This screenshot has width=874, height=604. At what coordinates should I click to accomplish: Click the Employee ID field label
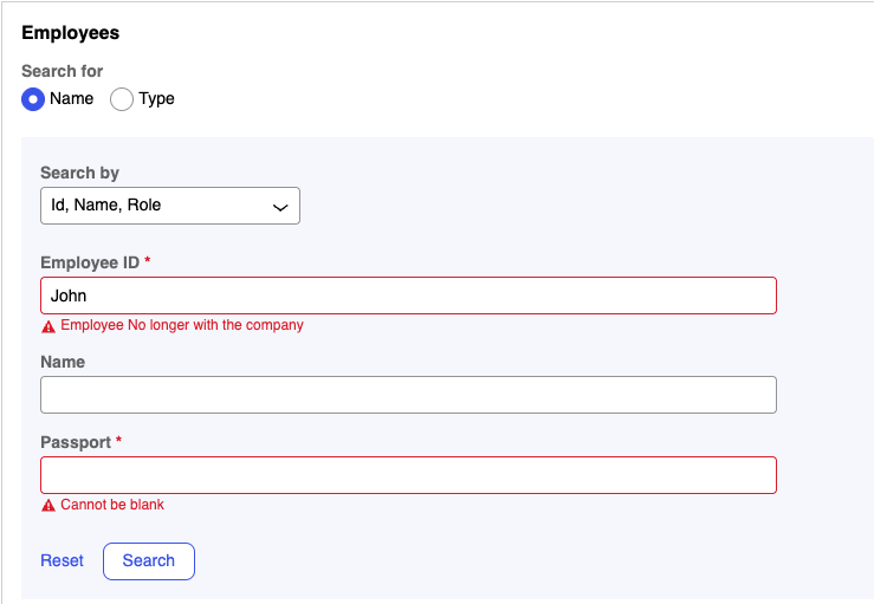[90, 262]
